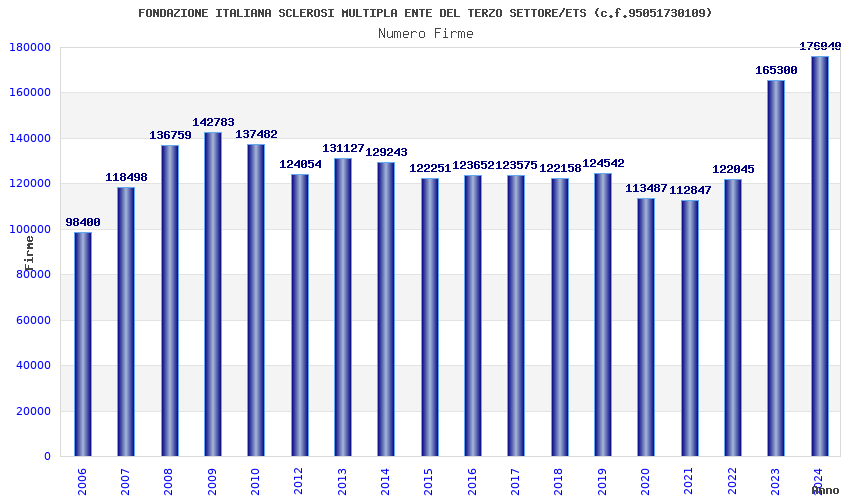Screen dimensions: 850x500
Task: Click the value label 124054
Action: 300,164
